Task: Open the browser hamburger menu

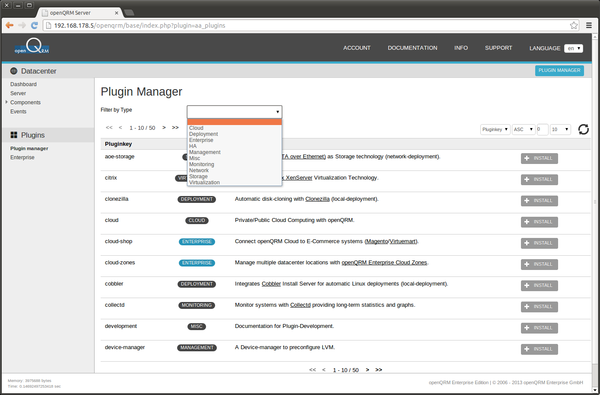Action: coord(589,26)
